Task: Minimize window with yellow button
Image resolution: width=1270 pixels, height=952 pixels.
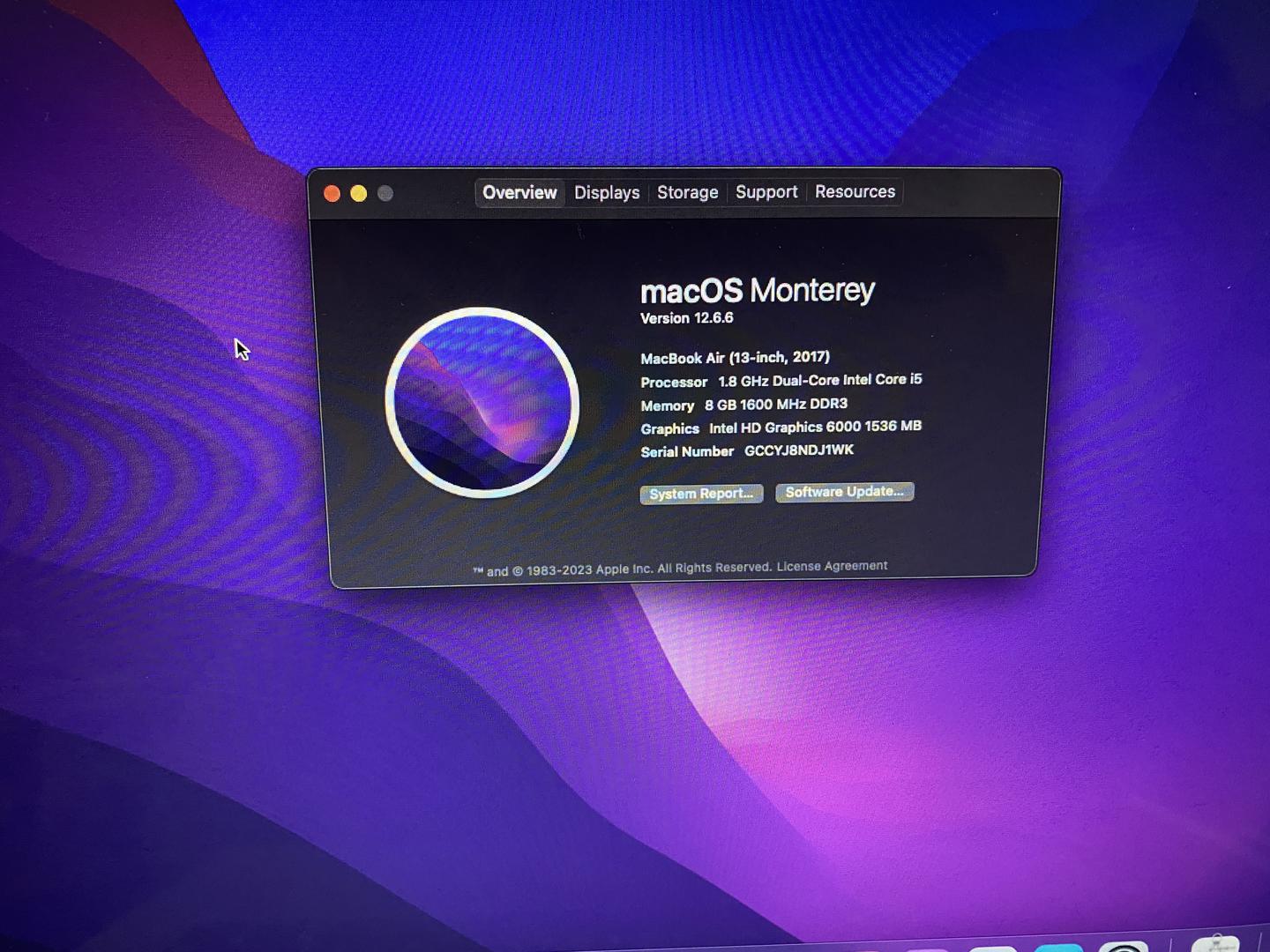Action: 359,194
